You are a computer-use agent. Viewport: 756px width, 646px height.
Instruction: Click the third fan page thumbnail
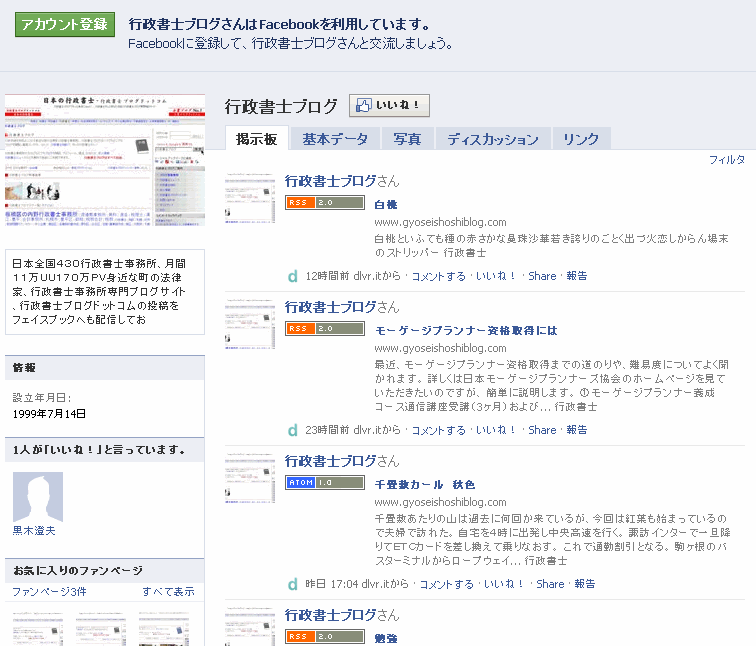[164, 629]
